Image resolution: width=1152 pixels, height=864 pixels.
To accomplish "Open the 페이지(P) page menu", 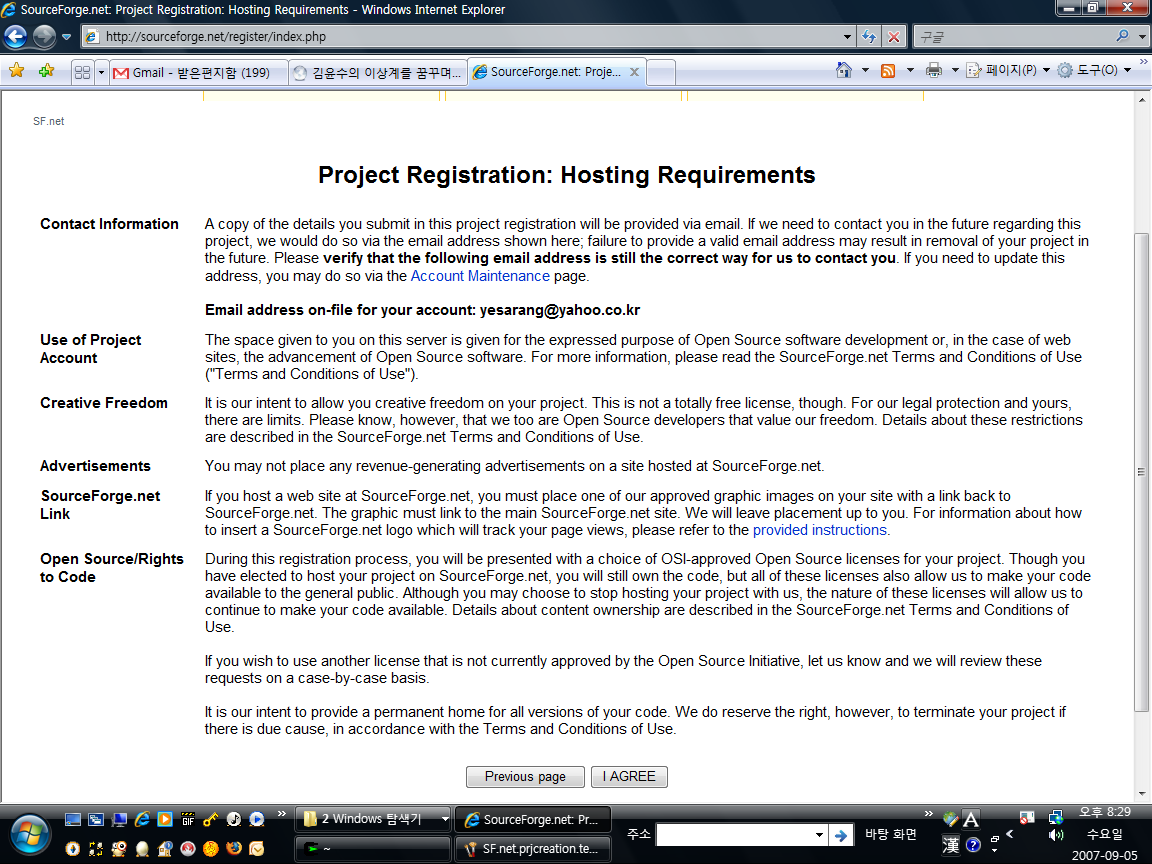I will [1008, 70].
